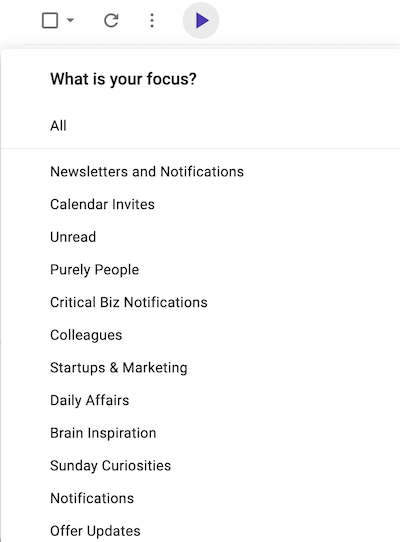Pick the Brain Inspiration focus
Viewport: 400px width, 542px height.
coord(201,433)
